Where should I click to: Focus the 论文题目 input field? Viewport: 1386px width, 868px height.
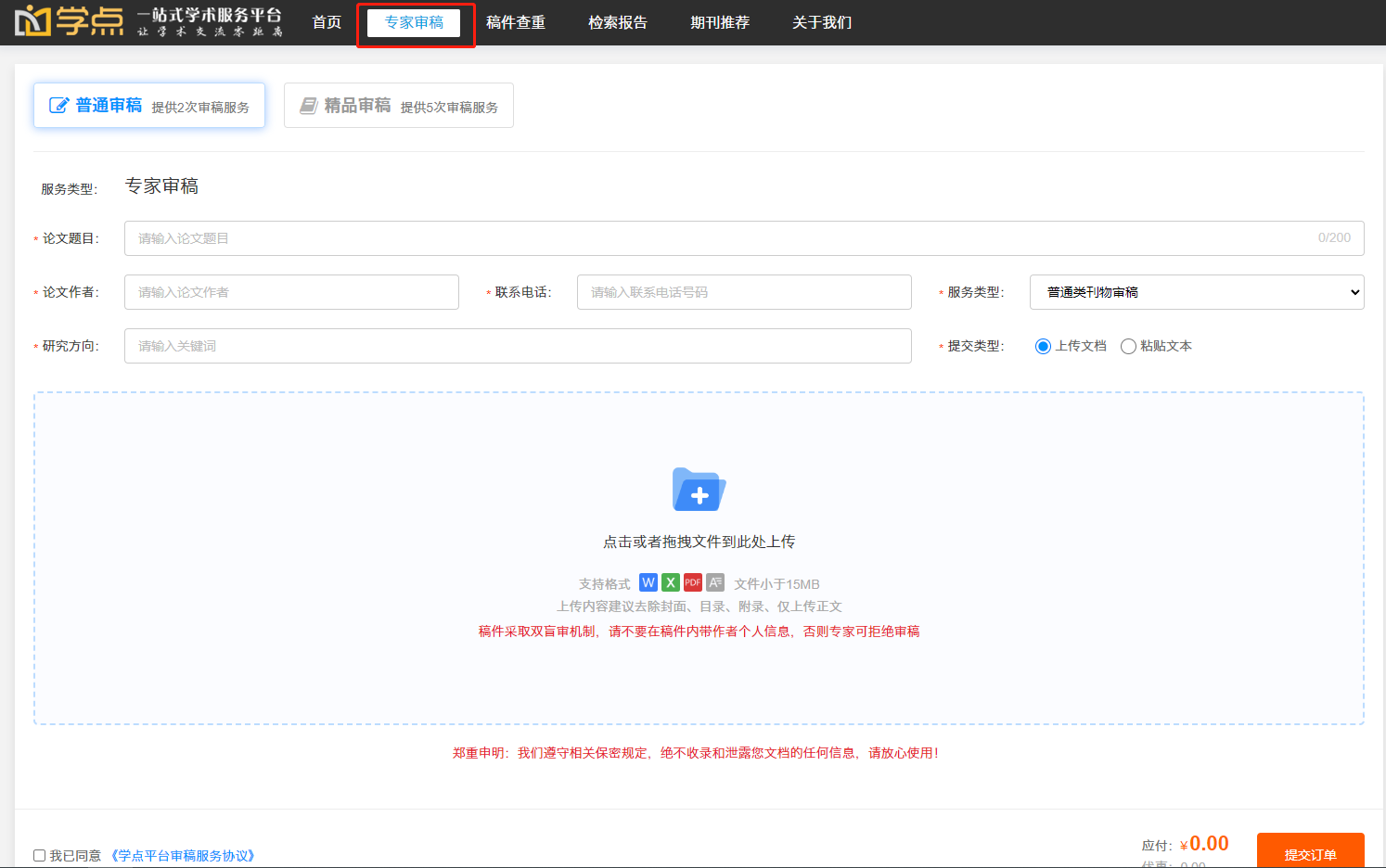pyautogui.click(x=744, y=238)
